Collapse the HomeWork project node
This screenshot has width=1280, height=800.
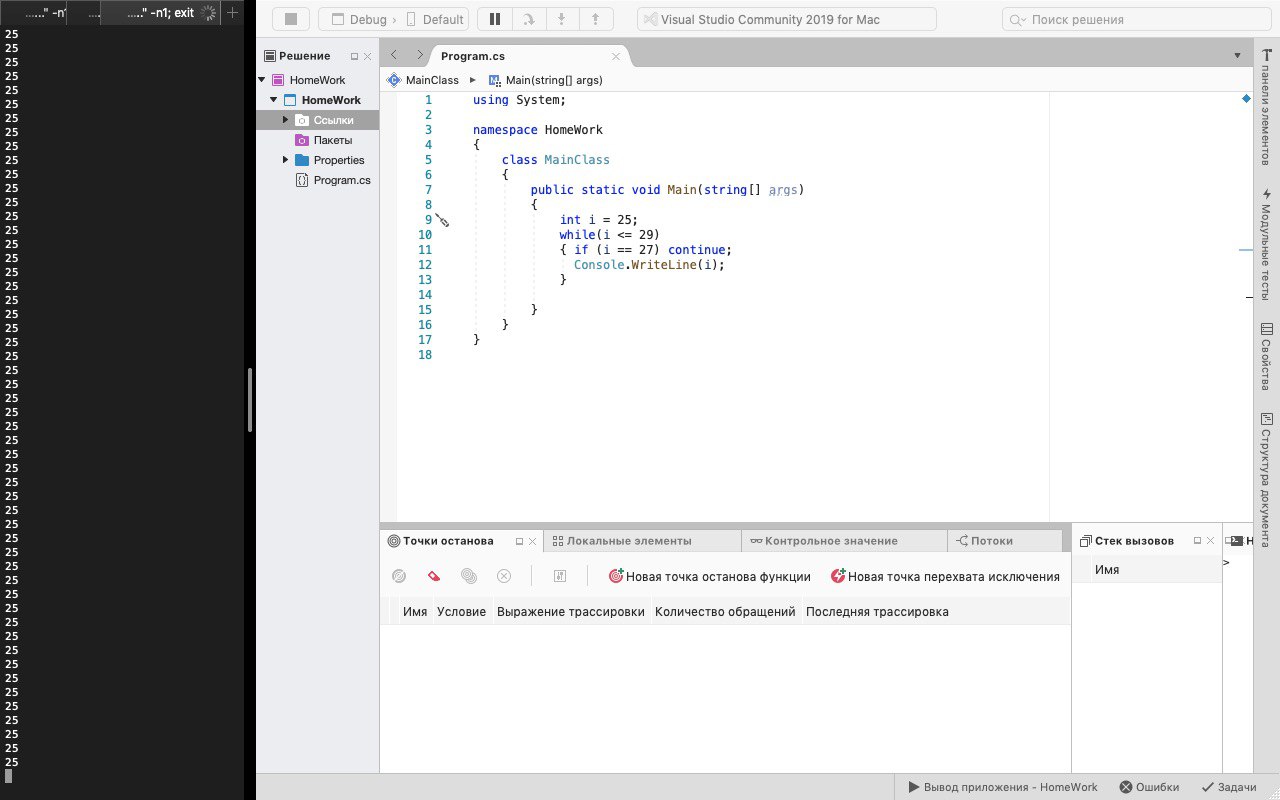[274, 100]
